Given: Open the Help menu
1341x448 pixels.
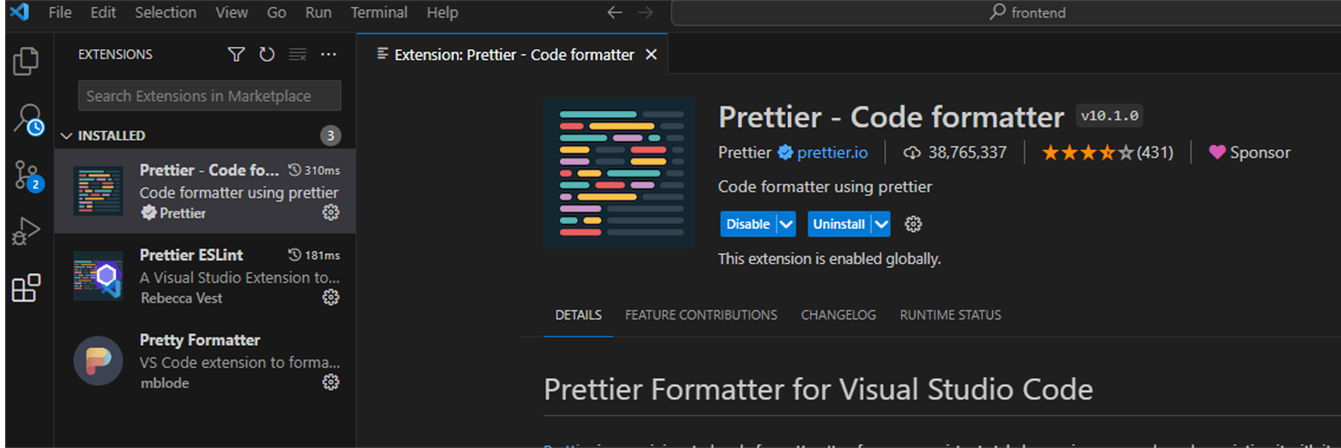Looking at the screenshot, I should click(442, 13).
